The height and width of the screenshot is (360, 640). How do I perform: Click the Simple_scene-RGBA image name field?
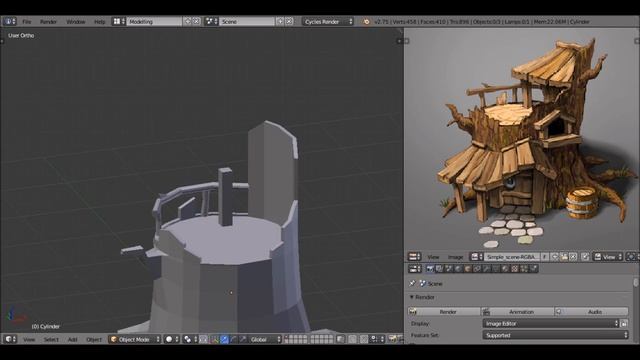[x=512, y=257]
